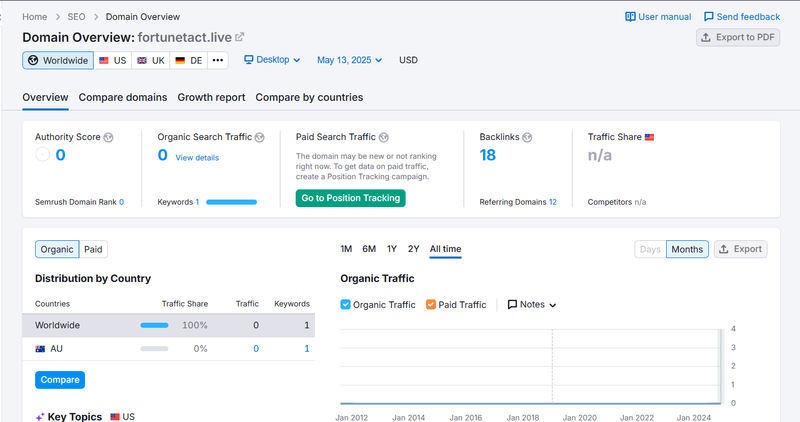
Task: Click AU row keywords value 1
Action: point(307,349)
